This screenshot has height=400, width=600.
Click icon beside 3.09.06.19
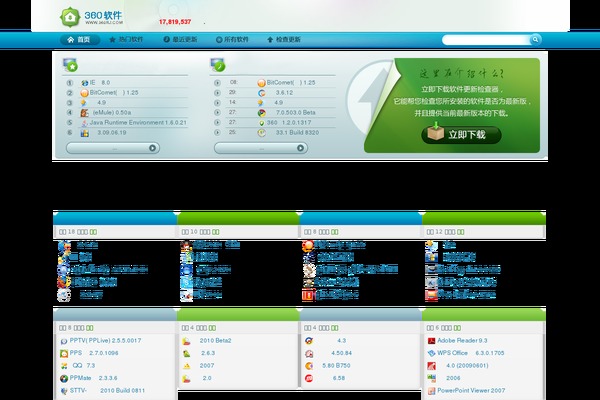point(85,133)
